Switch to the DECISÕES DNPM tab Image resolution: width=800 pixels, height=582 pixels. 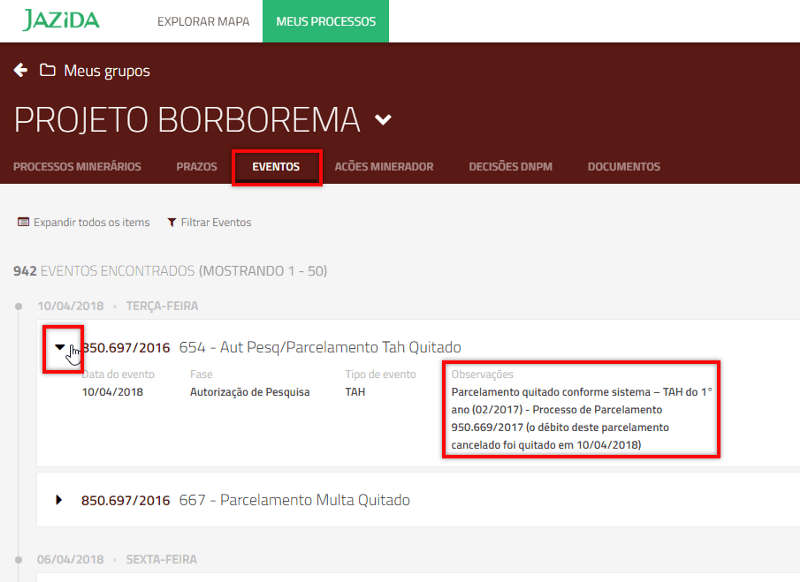[510, 167]
